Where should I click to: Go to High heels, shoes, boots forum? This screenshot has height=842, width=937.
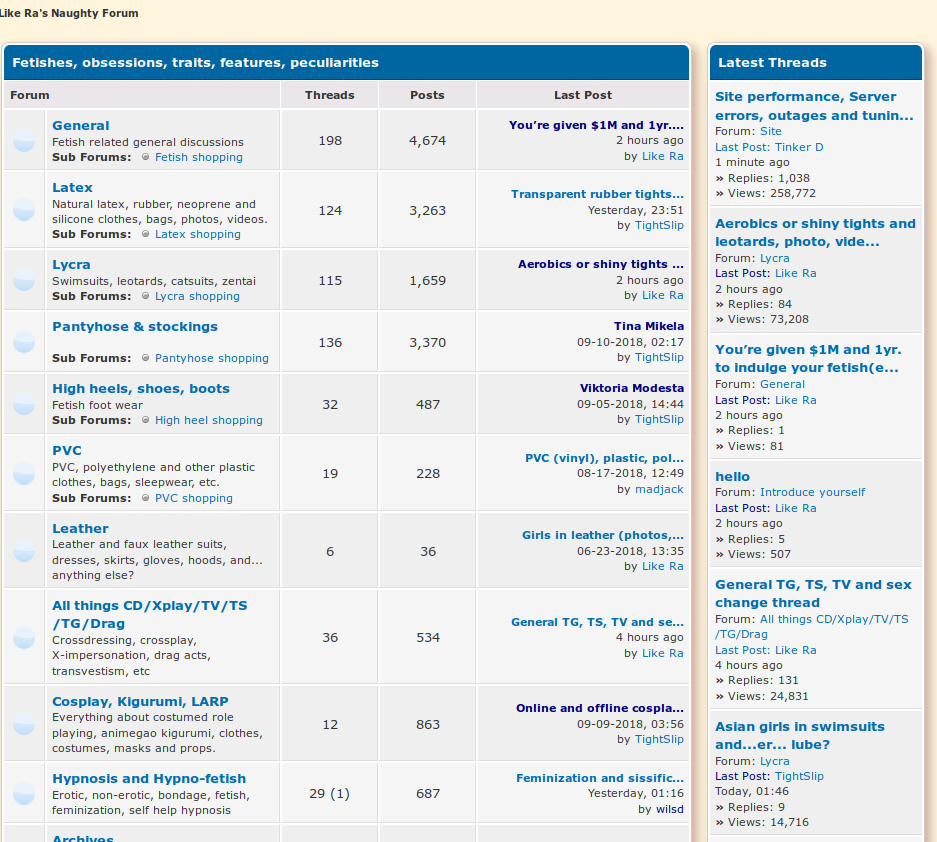click(x=141, y=389)
